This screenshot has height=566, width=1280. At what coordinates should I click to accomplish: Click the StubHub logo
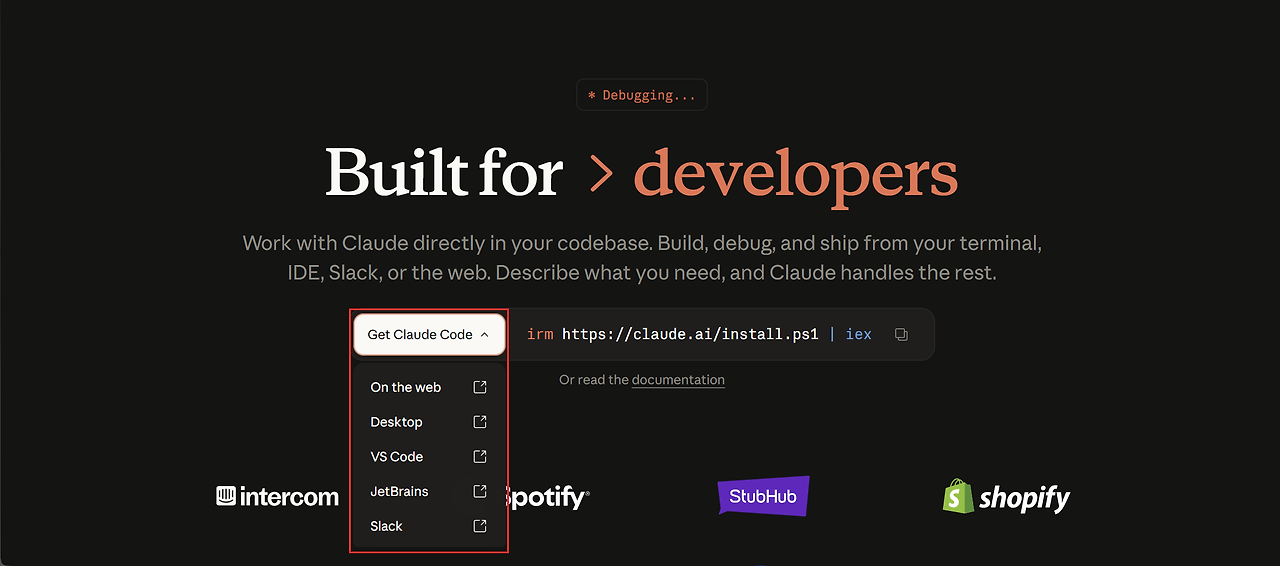pos(763,495)
